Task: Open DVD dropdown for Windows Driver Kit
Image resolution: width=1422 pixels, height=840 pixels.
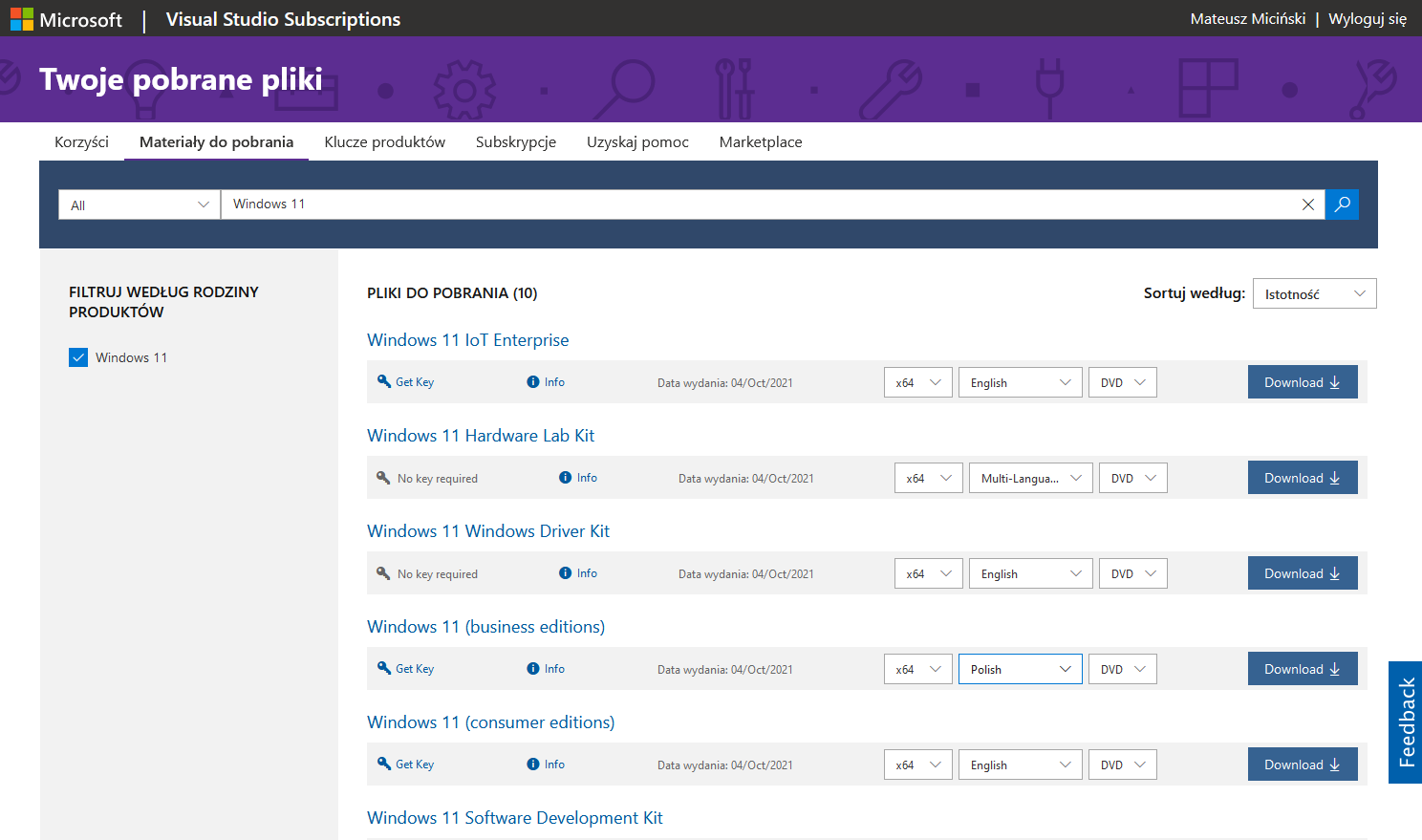Action: pyautogui.click(x=1133, y=573)
